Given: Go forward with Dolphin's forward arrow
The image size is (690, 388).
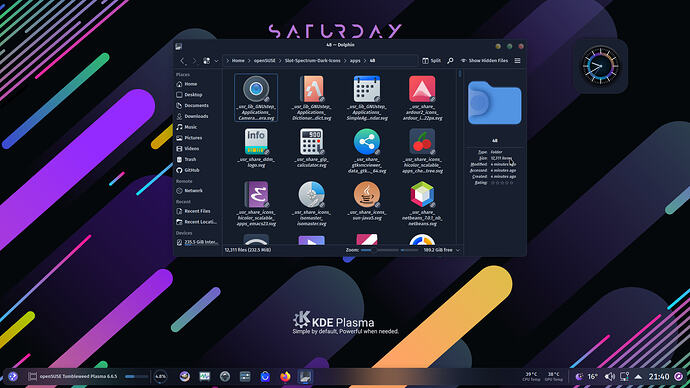Looking at the screenshot, I should (194, 61).
